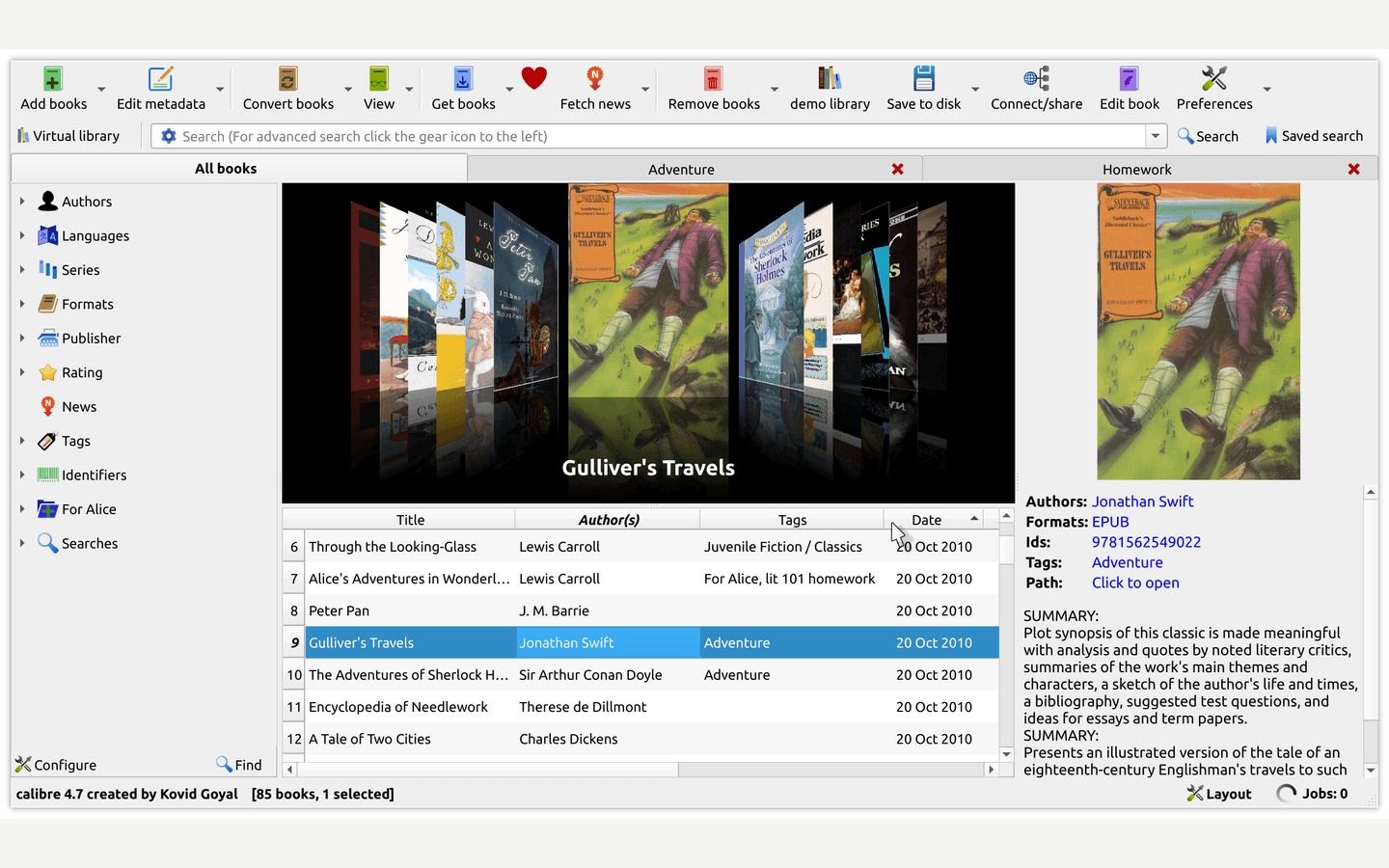Expand the Add books dropdown arrow
This screenshot has height=868, width=1389.
click(x=101, y=90)
